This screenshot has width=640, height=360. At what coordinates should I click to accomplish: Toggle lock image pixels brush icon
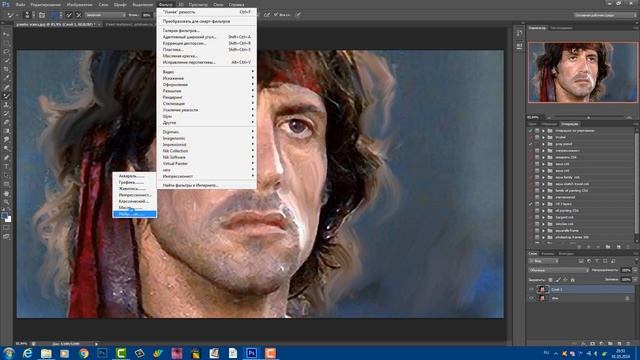[558, 280]
